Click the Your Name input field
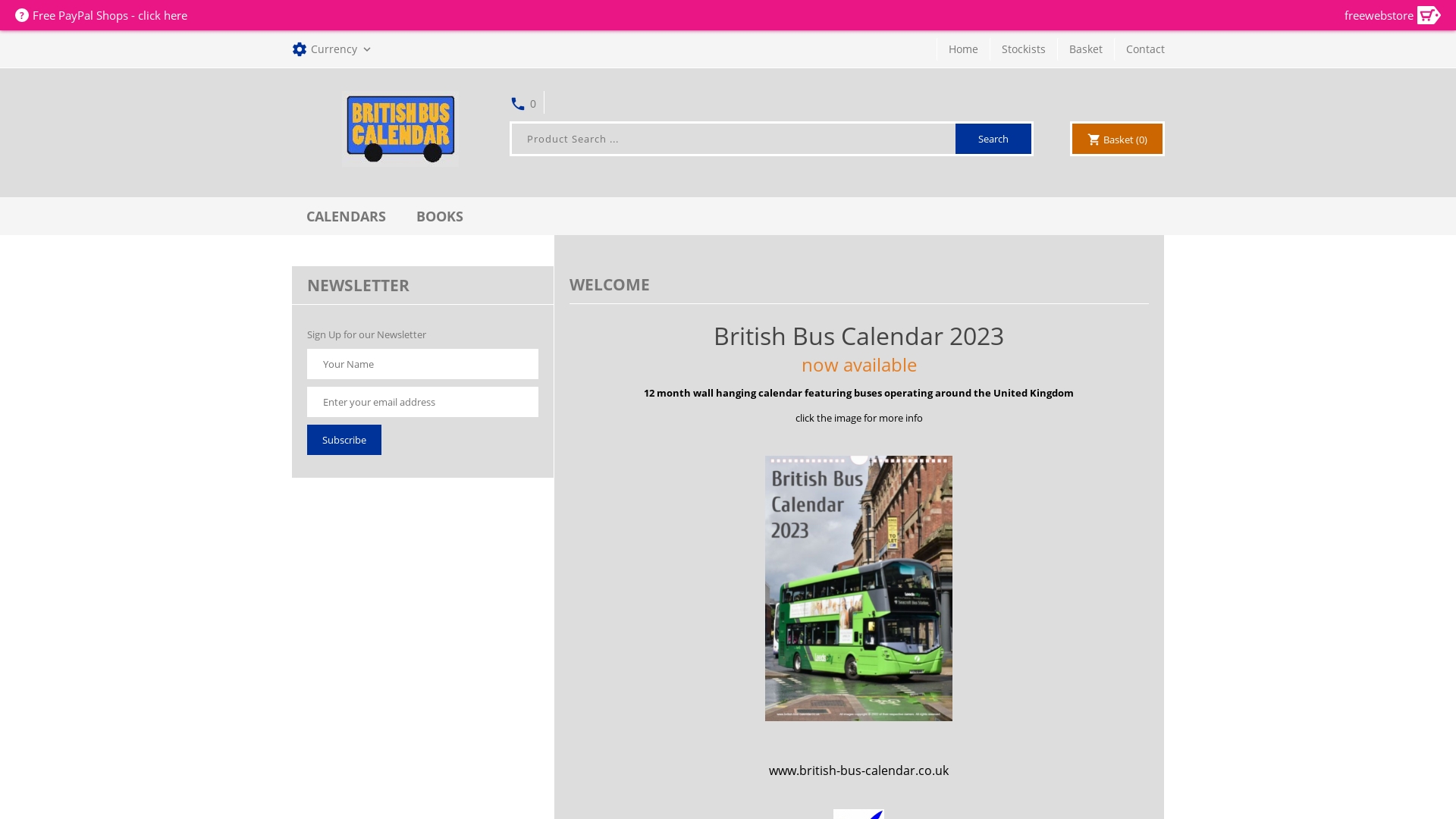1456x819 pixels. [x=422, y=364]
